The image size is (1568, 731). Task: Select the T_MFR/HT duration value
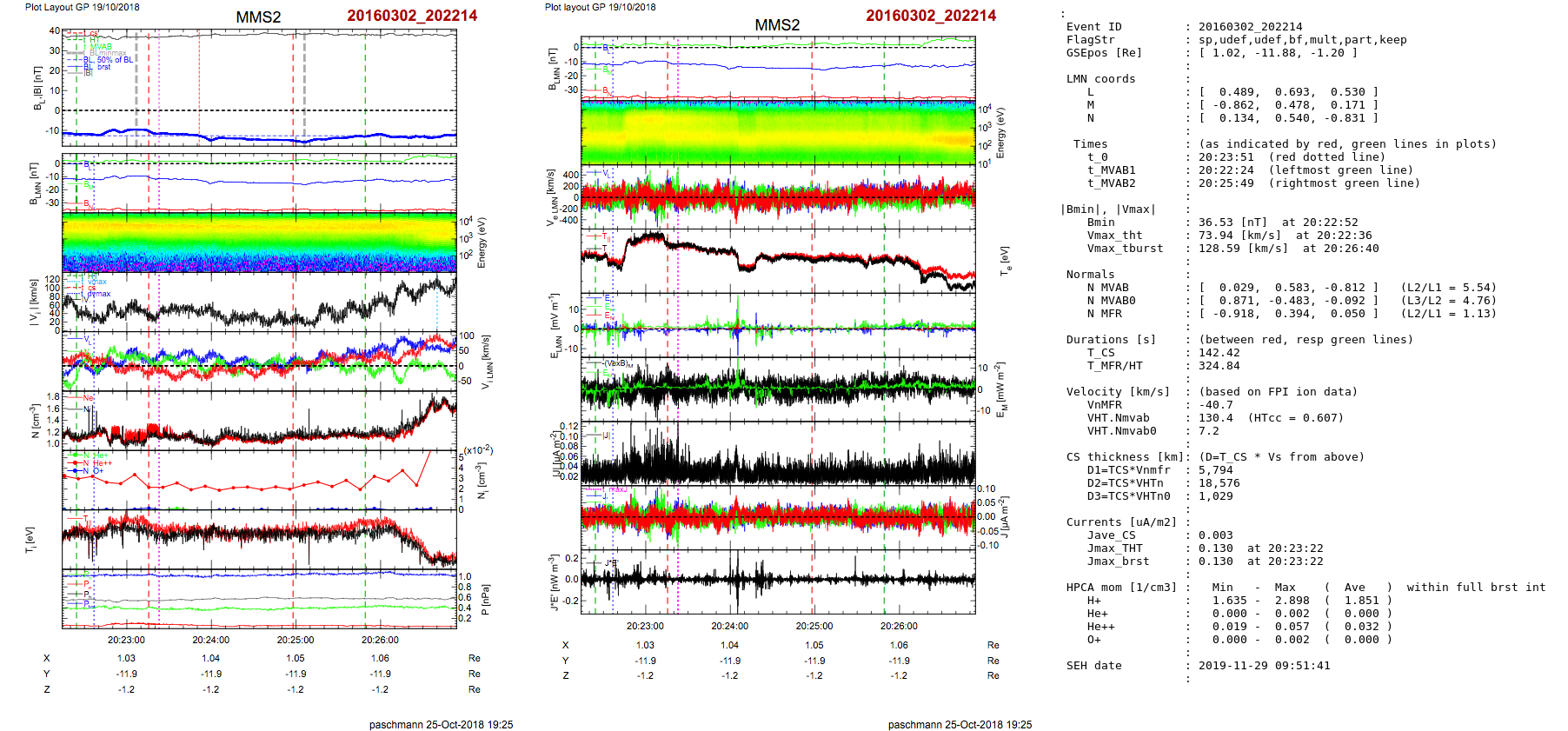point(1215,366)
